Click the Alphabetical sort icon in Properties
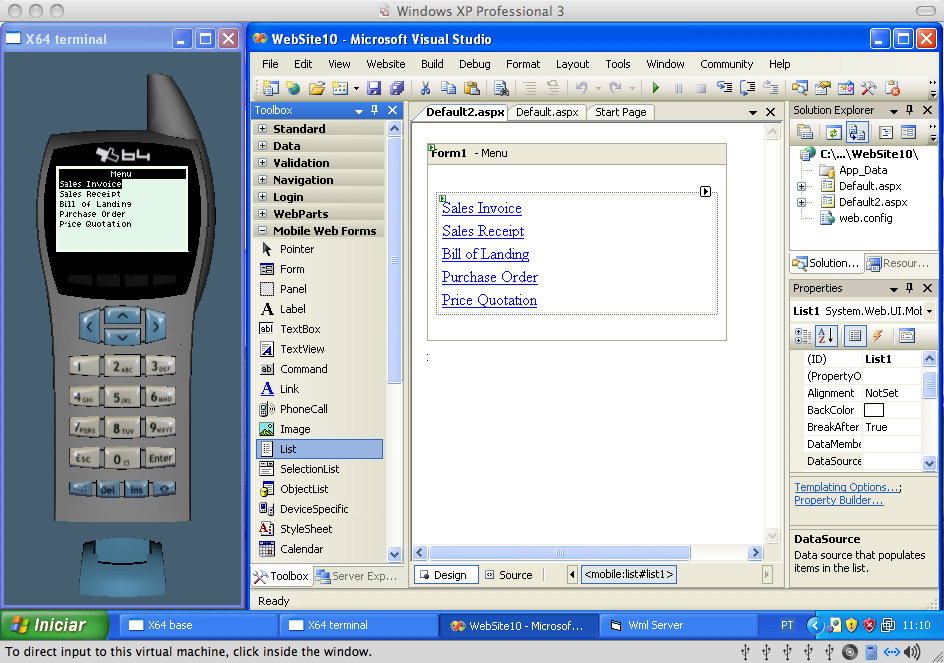The image size is (944, 663). [x=826, y=336]
